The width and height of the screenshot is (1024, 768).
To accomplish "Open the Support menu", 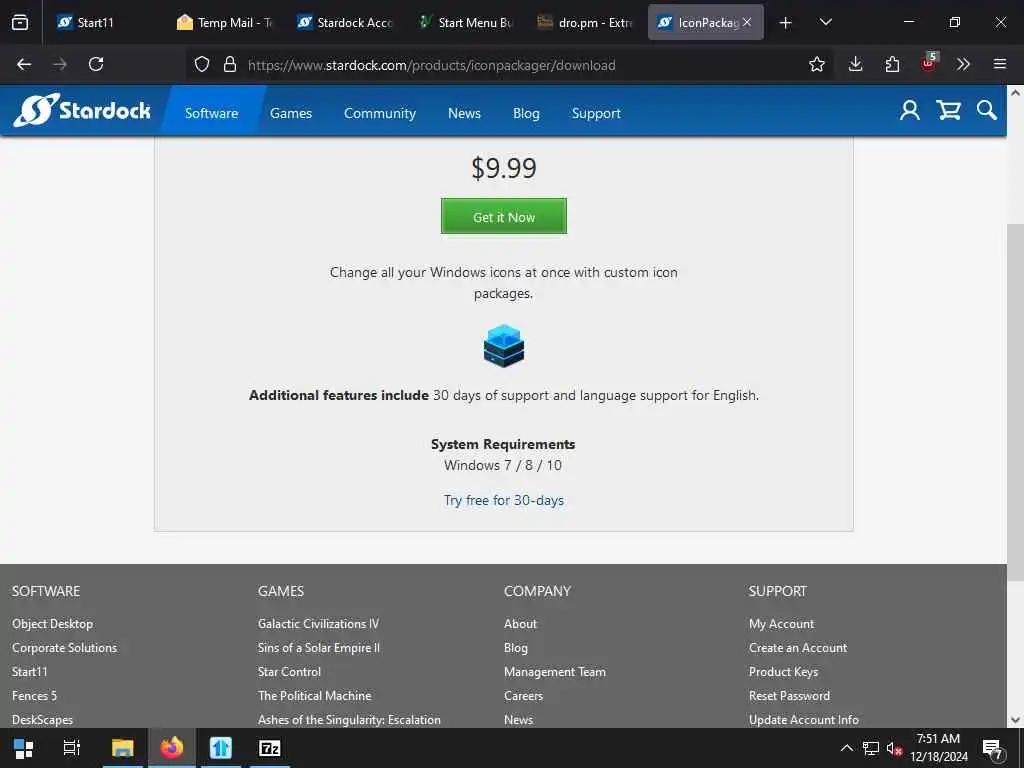I will 596,113.
